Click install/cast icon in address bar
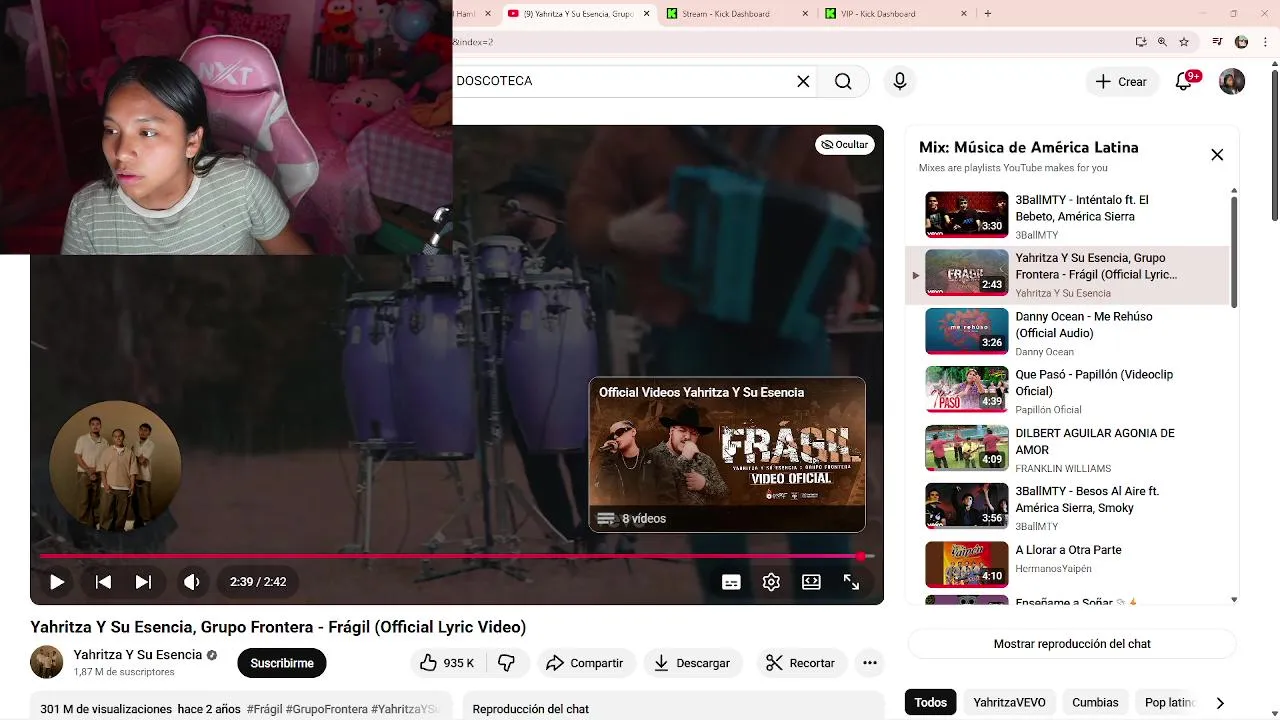1280x720 pixels. (x=1141, y=42)
